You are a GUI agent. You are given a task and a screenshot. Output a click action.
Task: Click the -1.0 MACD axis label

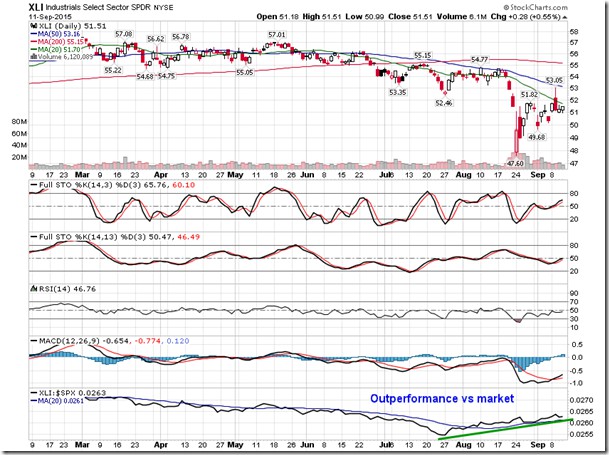pyautogui.click(x=576, y=383)
